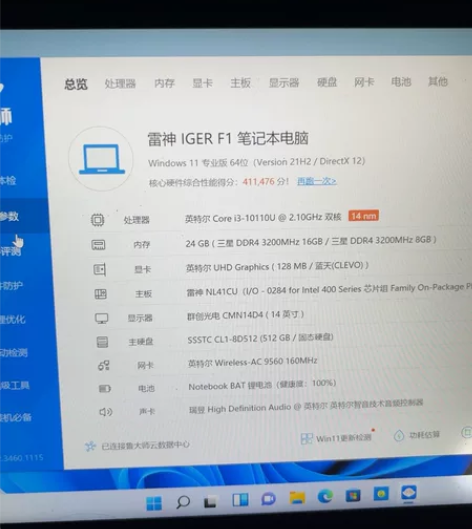This screenshot has width=472, height=529.
Task: Click the CMN14D4 display details text
Action: (246, 315)
